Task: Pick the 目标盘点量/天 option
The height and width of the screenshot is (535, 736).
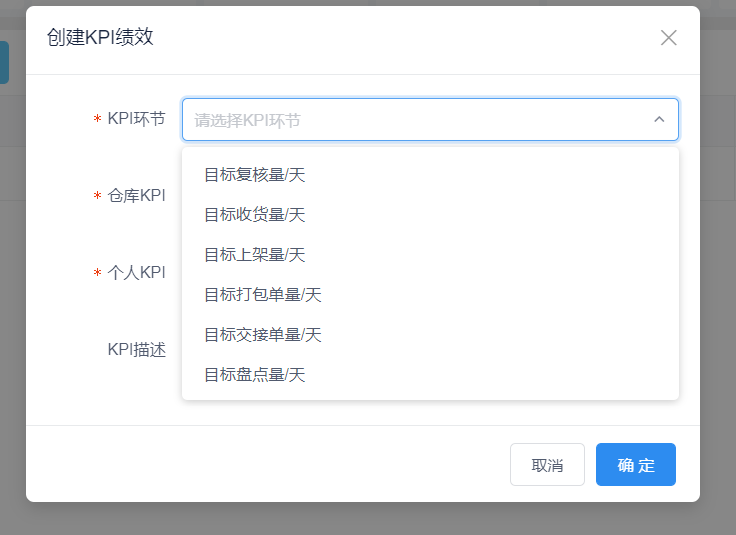Action: click(430, 375)
